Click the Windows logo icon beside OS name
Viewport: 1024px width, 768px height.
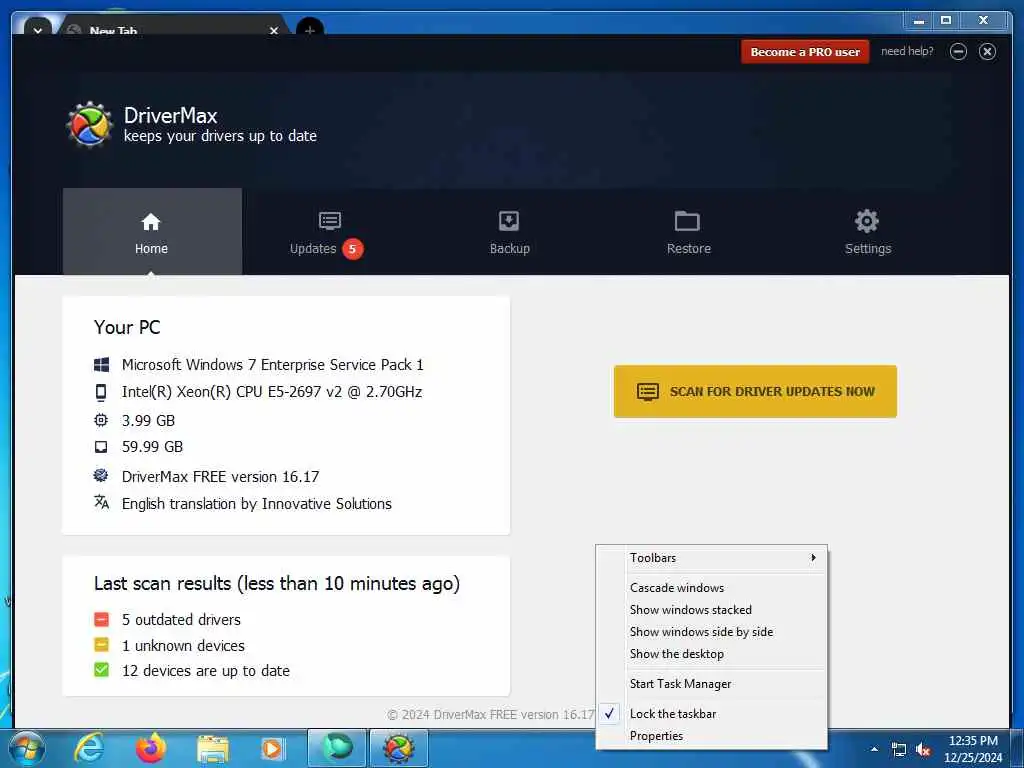[x=101, y=364]
